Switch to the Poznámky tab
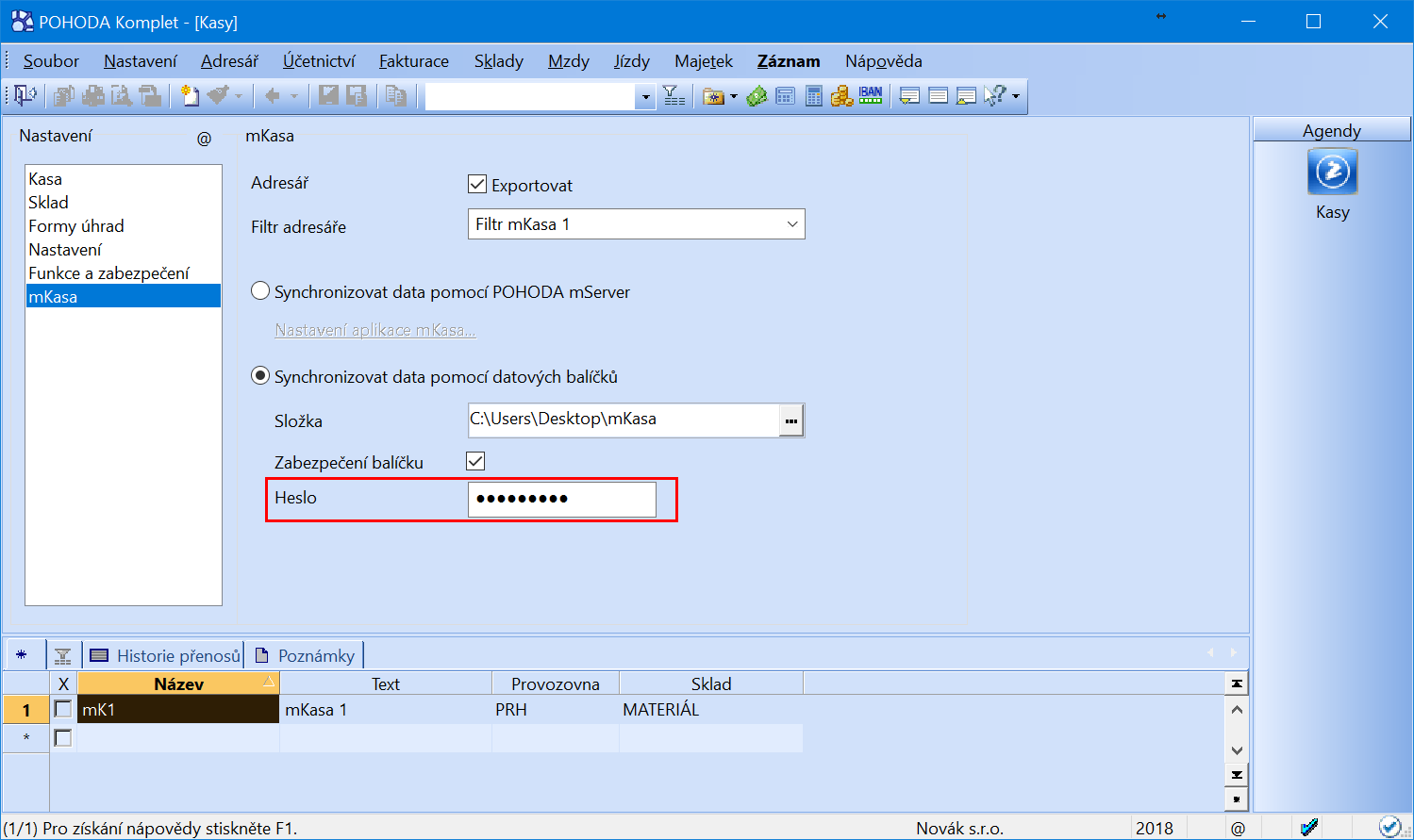Viewport: 1414px width, 840px height. [x=305, y=655]
